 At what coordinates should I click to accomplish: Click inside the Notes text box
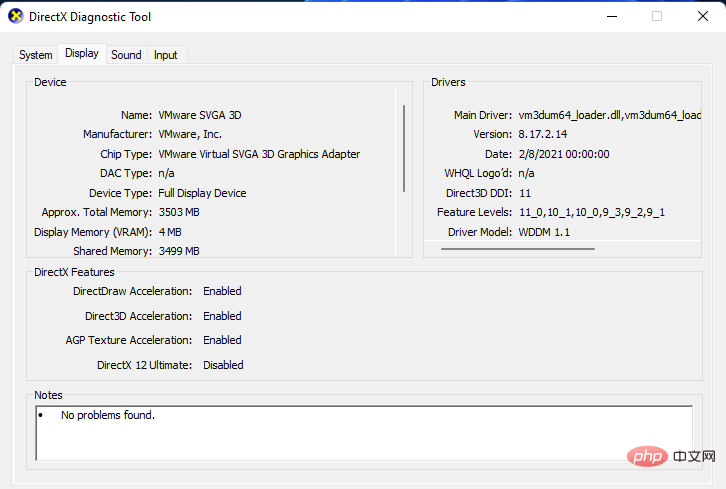point(364,433)
